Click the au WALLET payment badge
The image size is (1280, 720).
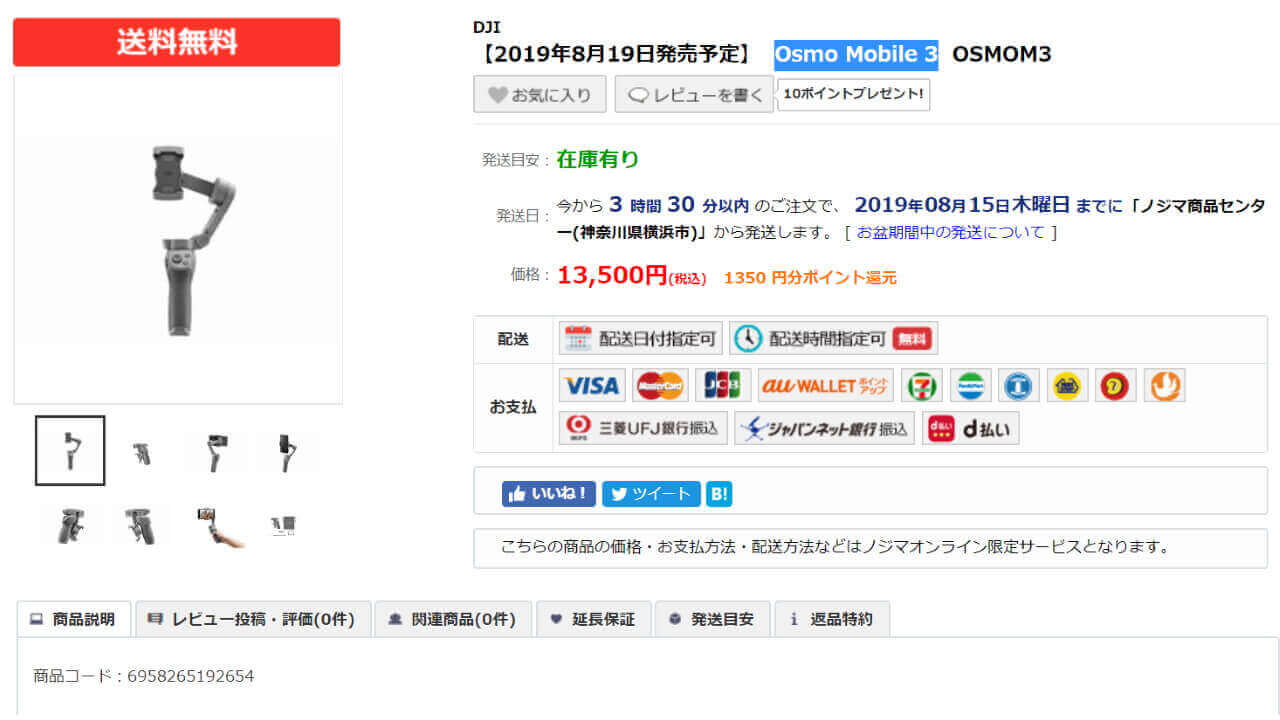click(825, 385)
